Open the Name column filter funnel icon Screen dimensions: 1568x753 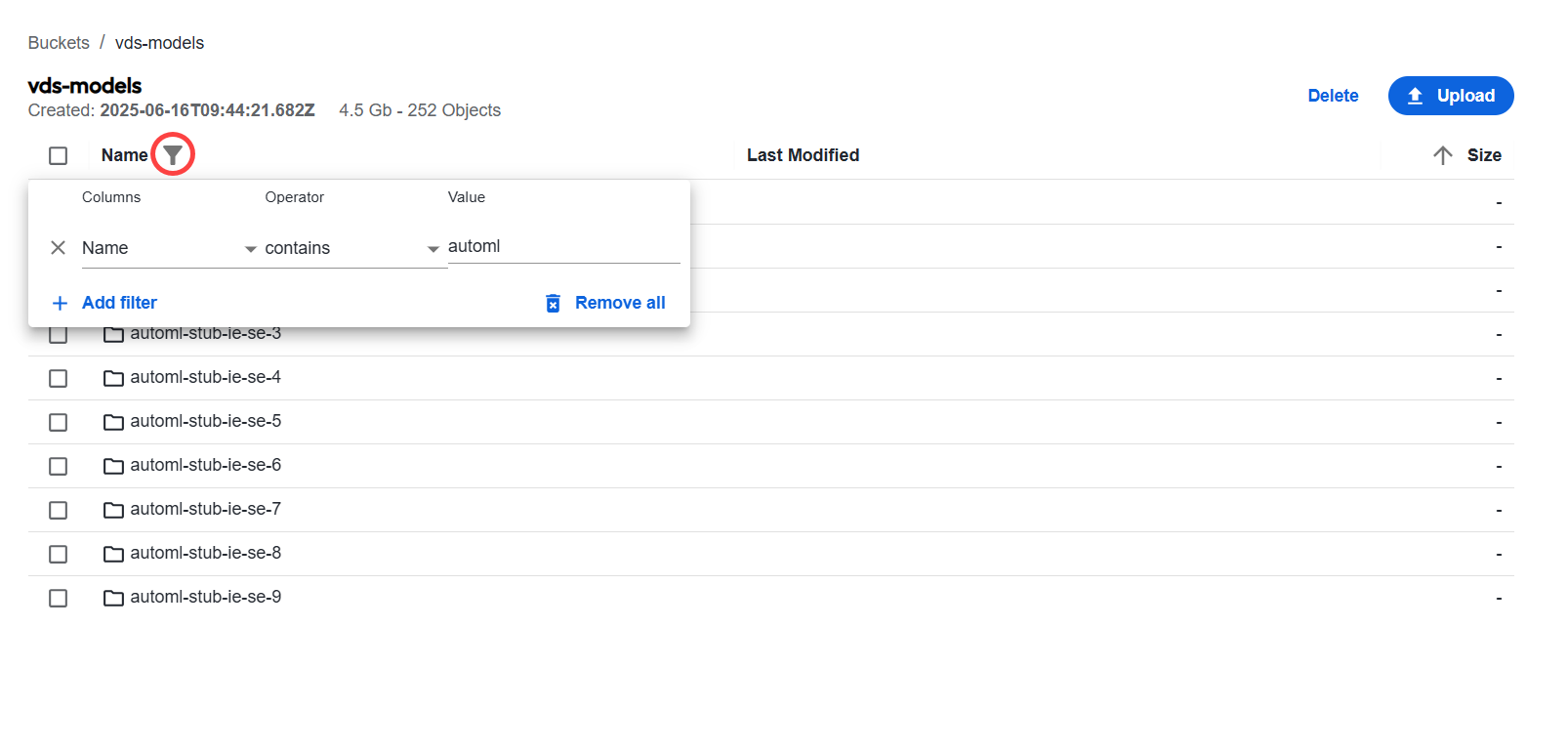pyautogui.click(x=173, y=155)
